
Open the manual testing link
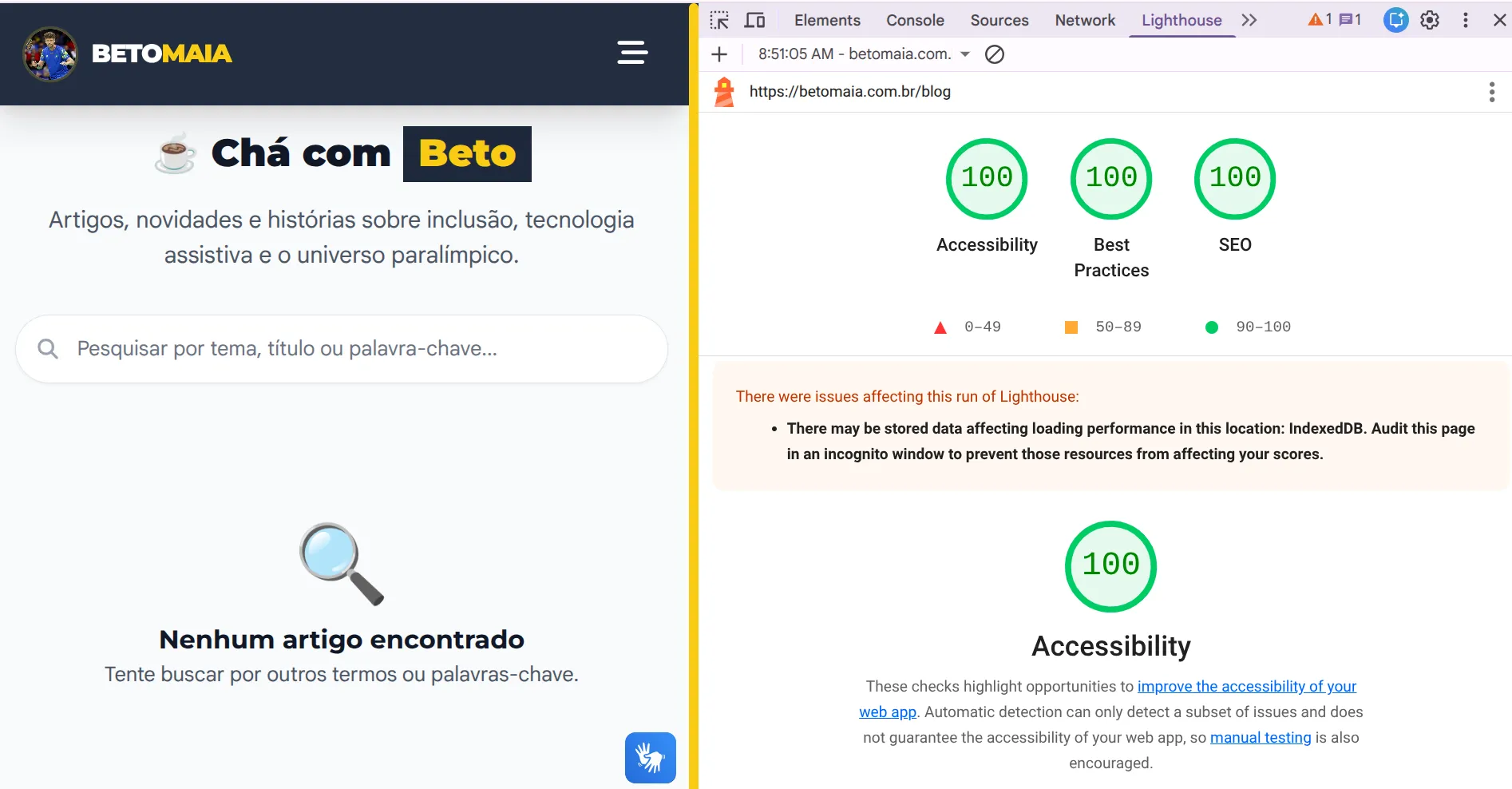[1260, 737]
